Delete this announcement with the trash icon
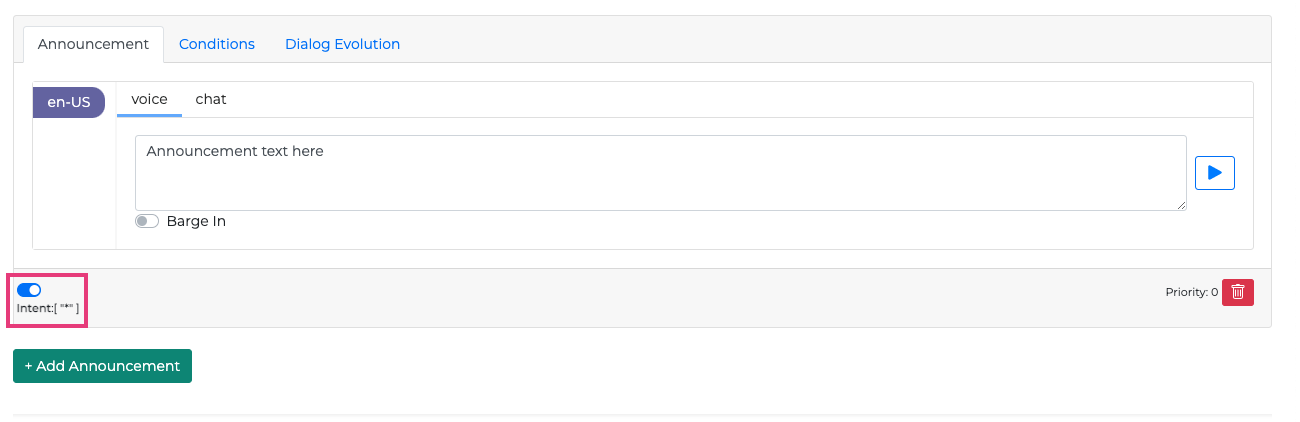The height and width of the screenshot is (422, 1300). coord(1238,292)
